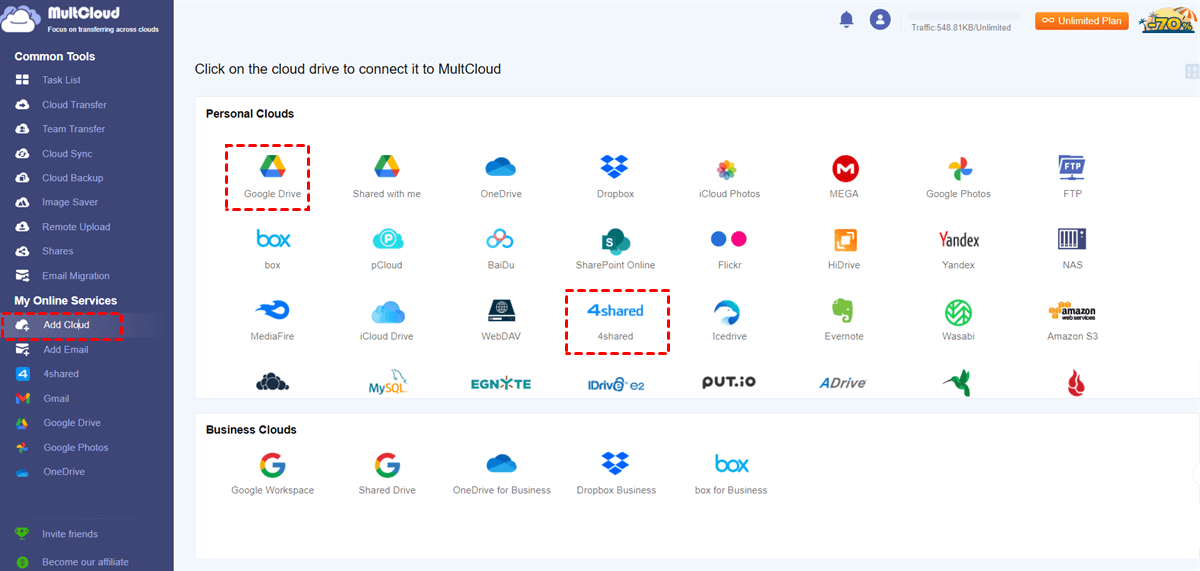This screenshot has height=571, width=1200.
Task: Choose the MediaFire cloud
Action: (272, 320)
